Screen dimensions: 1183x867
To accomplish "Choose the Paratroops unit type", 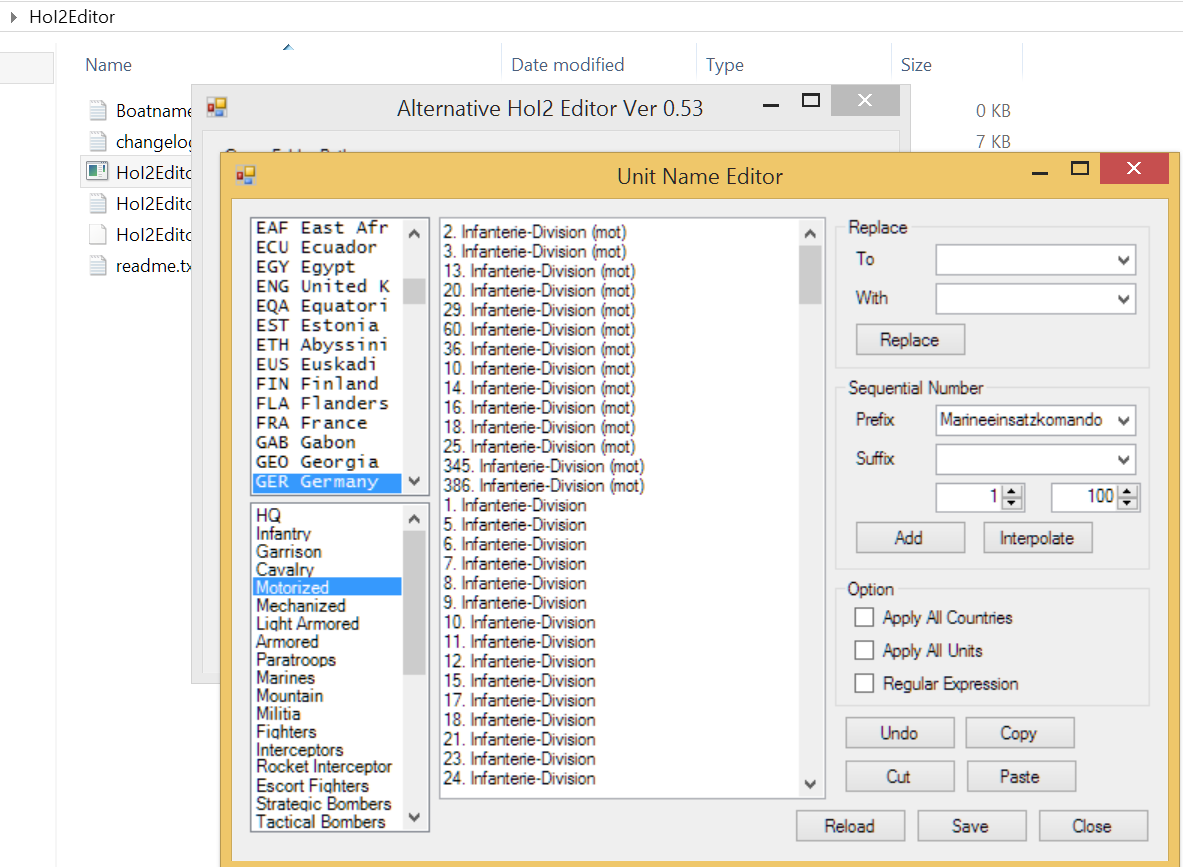I will pos(327,659).
